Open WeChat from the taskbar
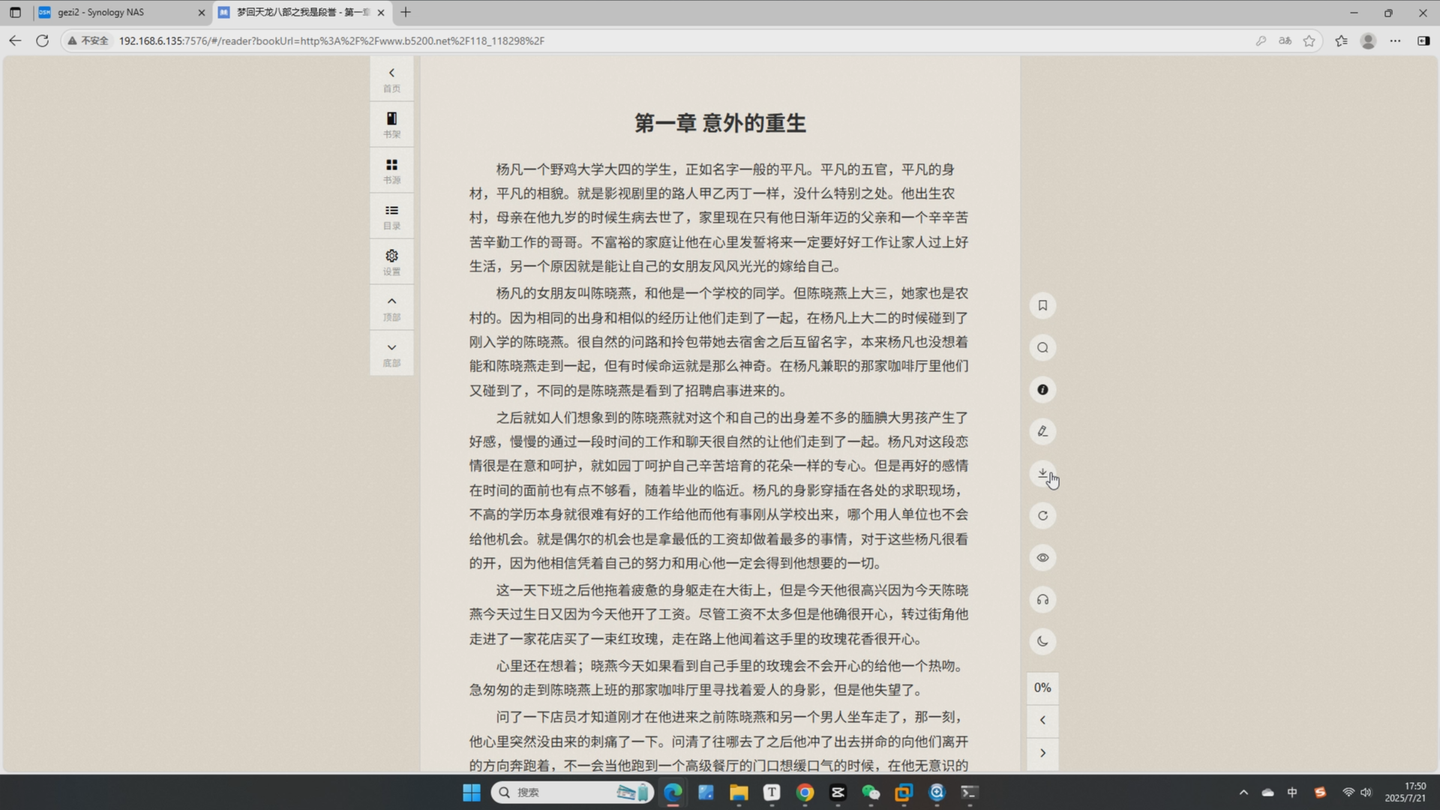The width and height of the screenshot is (1440, 810). coord(871,792)
